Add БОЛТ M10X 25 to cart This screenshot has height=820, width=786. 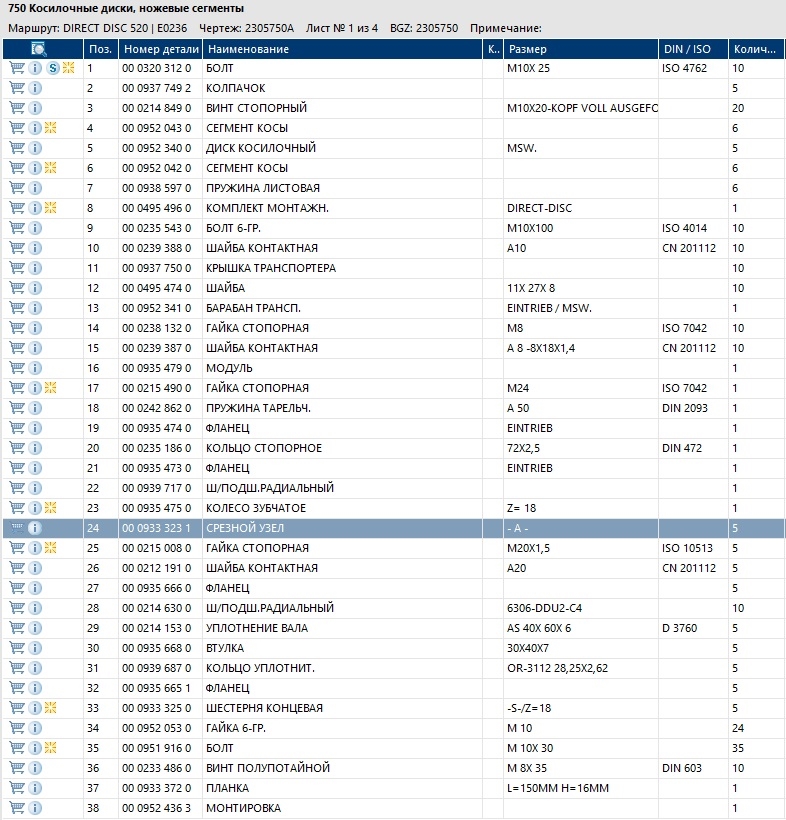tap(17, 68)
